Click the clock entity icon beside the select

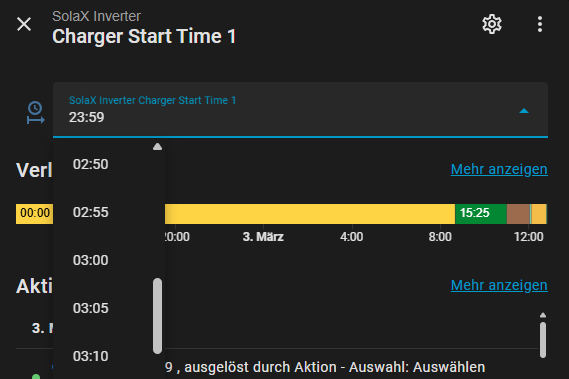[x=35, y=113]
